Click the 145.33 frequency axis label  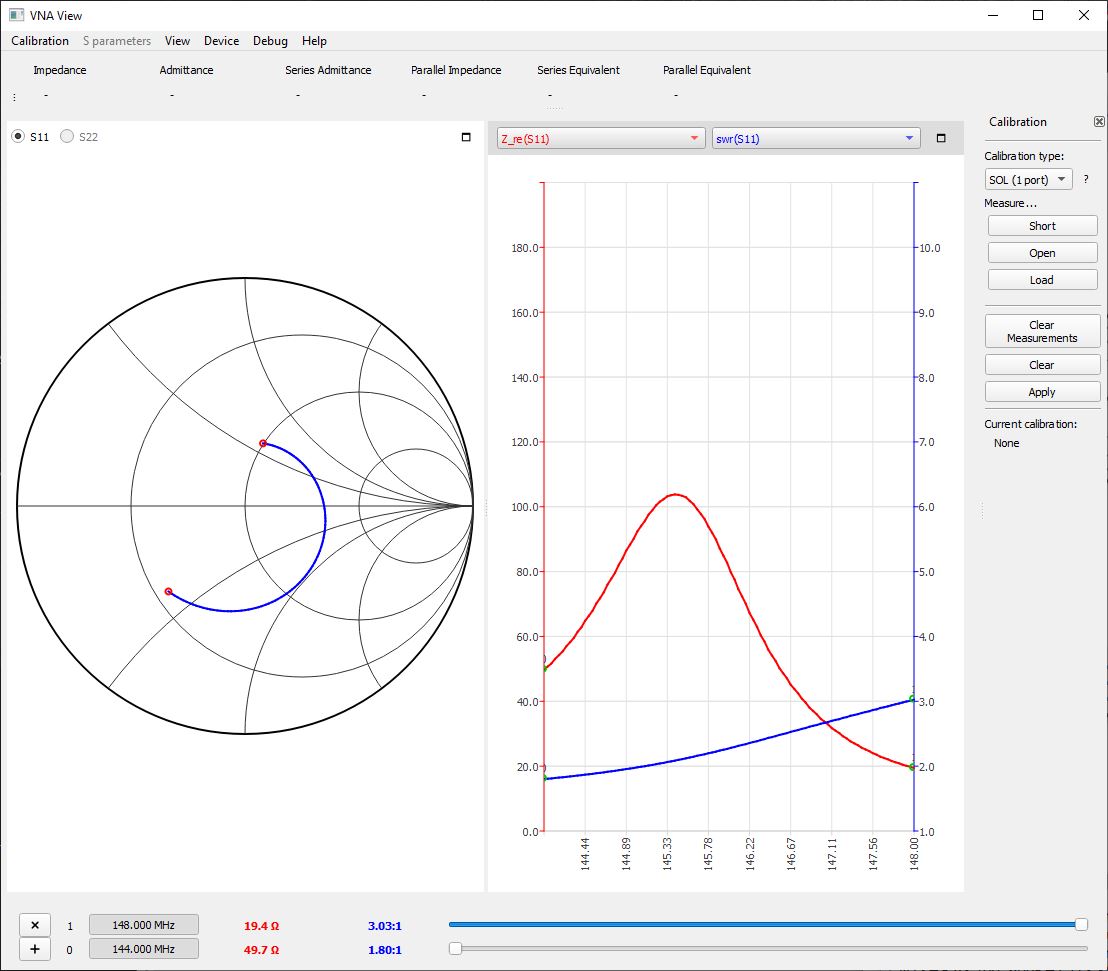[666, 854]
